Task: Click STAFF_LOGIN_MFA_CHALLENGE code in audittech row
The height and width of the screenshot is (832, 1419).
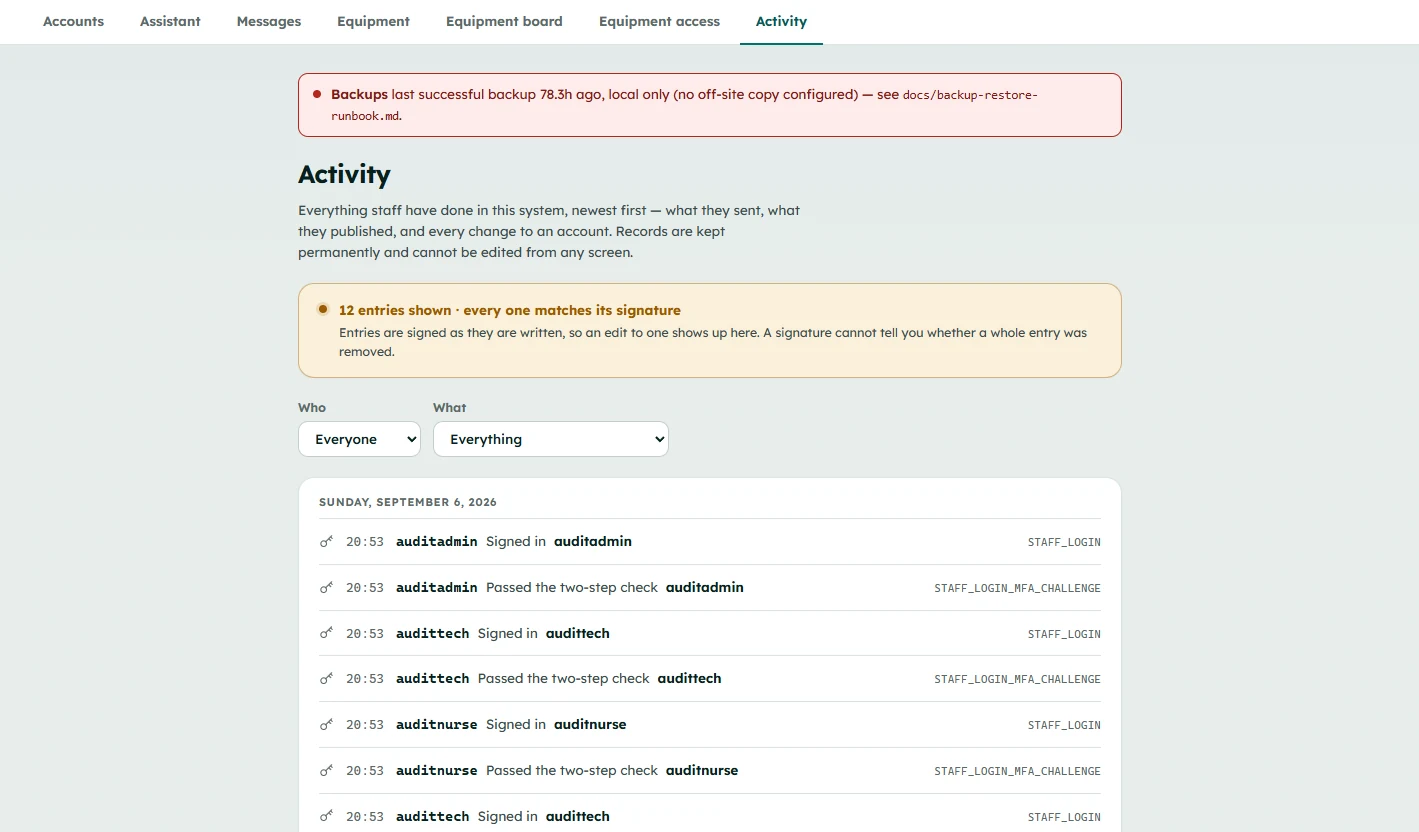Action: point(1017,679)
